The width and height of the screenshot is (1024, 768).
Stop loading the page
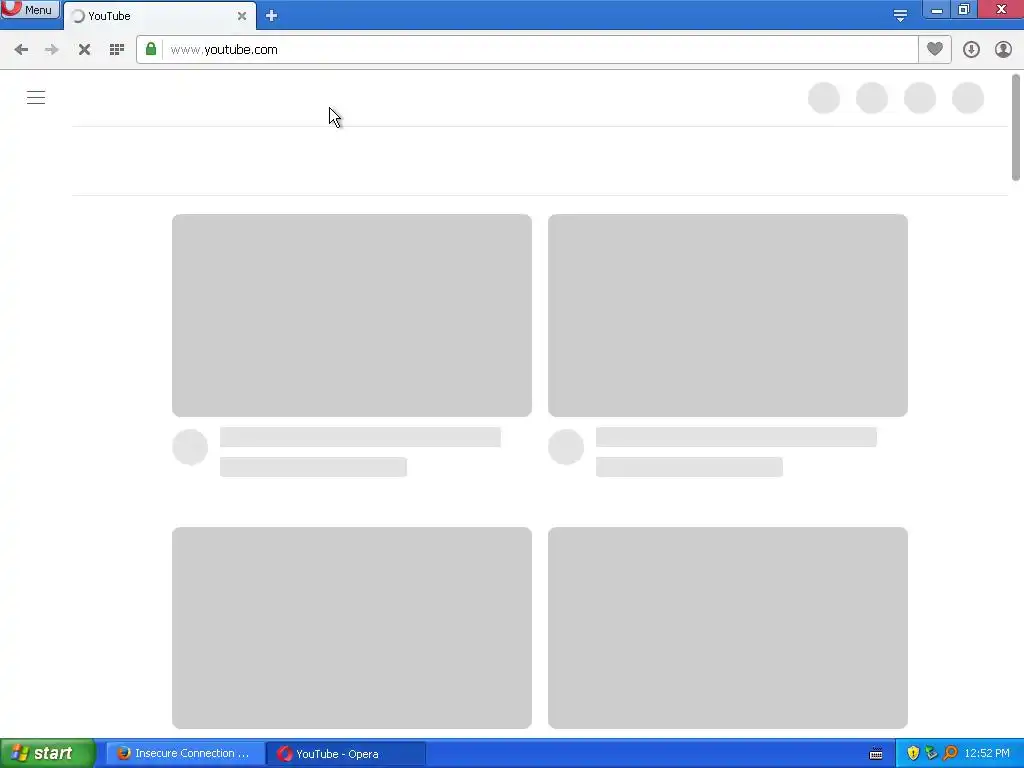tap(84, 50)
